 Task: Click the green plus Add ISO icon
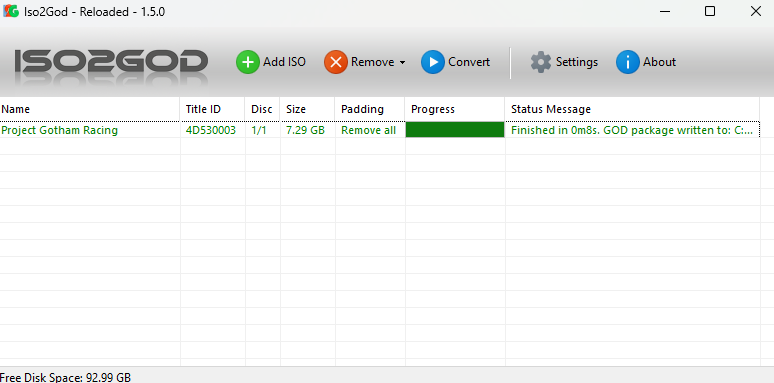pyautogui.click(x=247, y=62)
